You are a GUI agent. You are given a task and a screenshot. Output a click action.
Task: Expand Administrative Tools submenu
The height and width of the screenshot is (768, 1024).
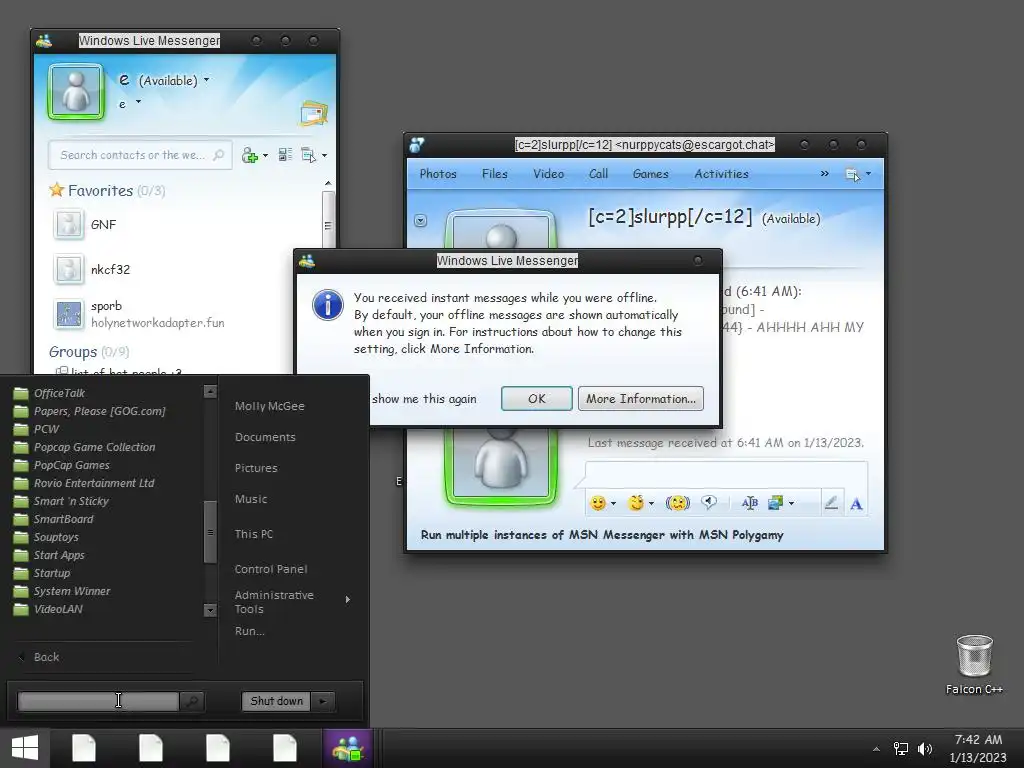[x=347, y=600]
